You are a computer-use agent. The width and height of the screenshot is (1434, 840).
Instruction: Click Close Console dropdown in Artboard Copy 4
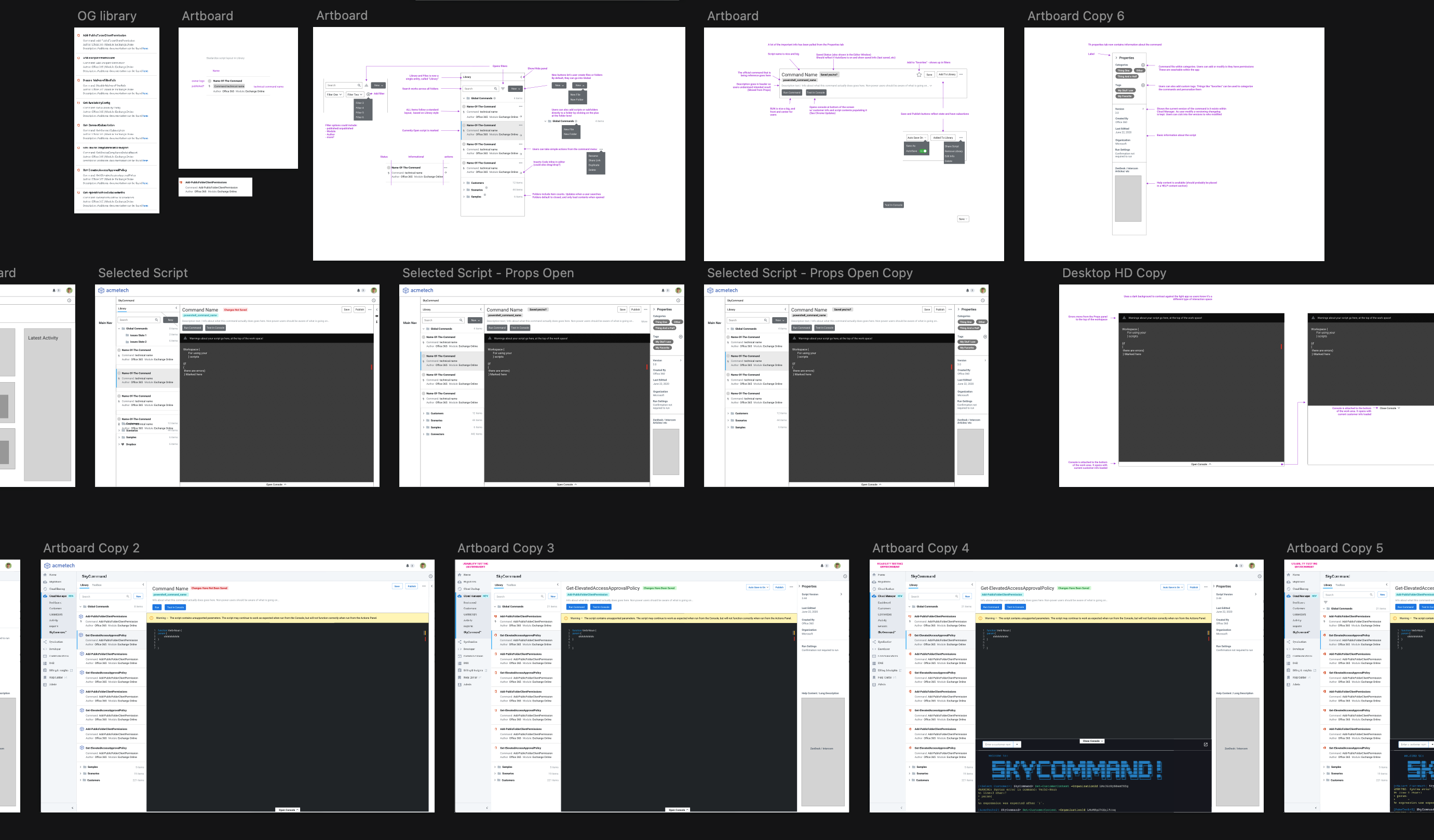pos(1092,741)
